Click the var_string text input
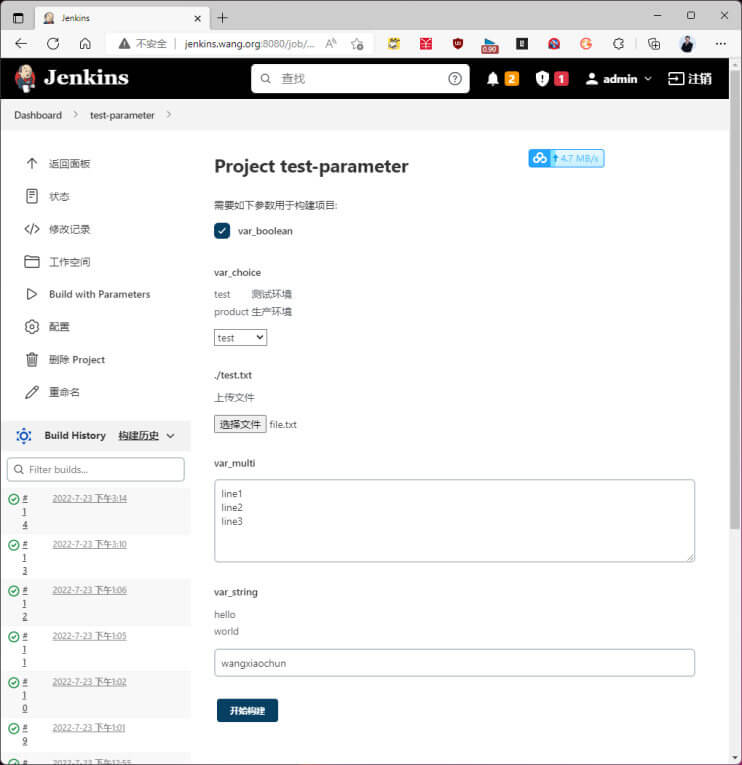Screen dimensions: 742x765 454,663
